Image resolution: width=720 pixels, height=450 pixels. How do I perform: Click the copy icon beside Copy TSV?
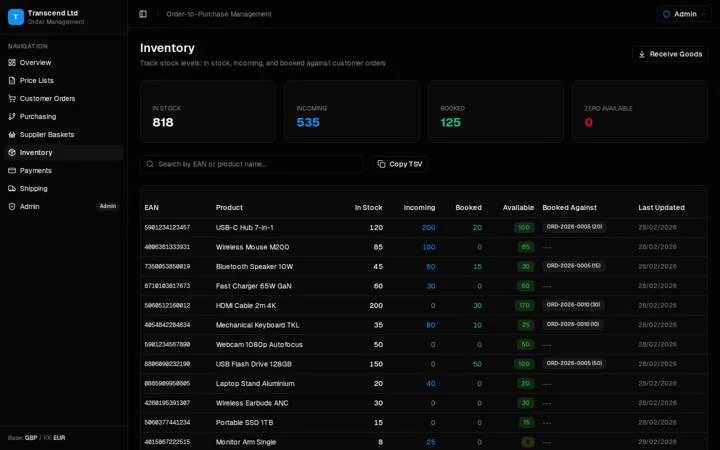(381, 164)
